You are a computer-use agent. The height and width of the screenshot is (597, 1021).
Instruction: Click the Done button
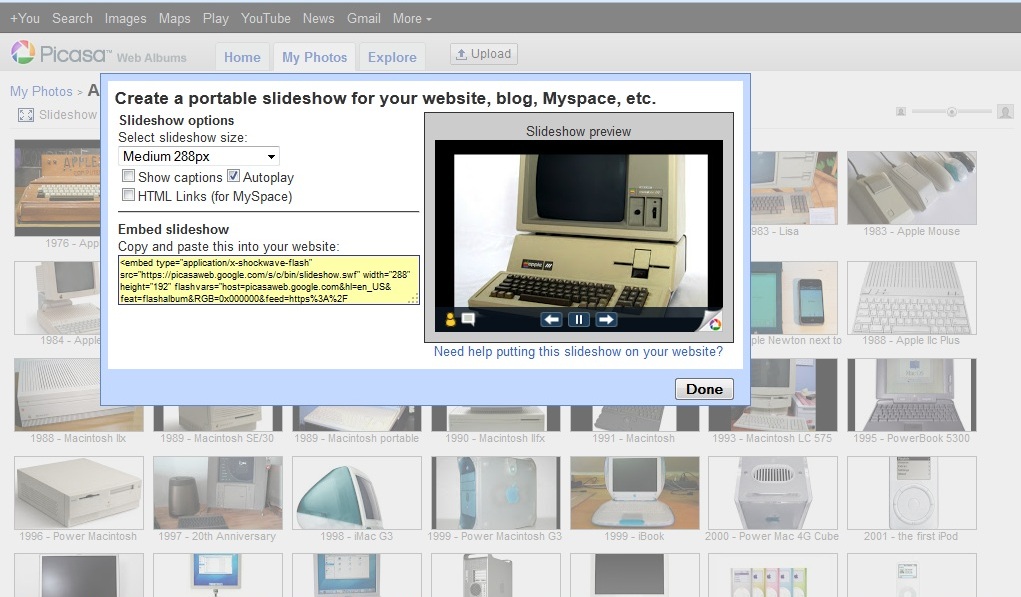[x=704, y=389]
